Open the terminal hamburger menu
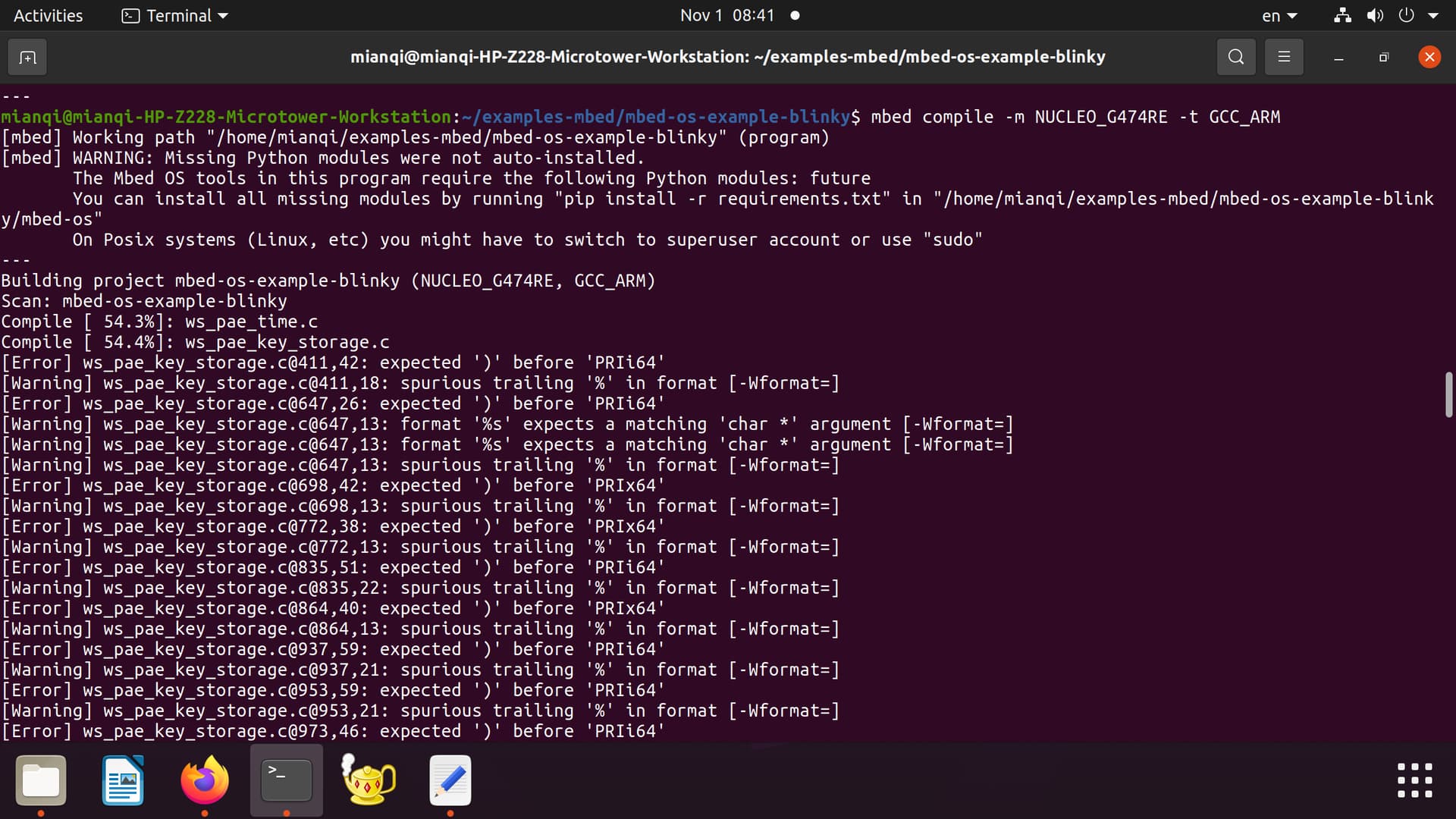Screen dimensions: 1456x819 coord(1284,57)
